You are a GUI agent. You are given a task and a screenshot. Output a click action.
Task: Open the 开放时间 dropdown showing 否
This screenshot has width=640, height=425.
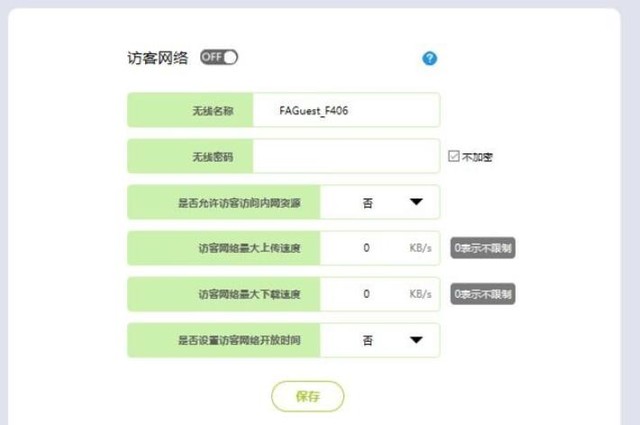coord(380,340)
